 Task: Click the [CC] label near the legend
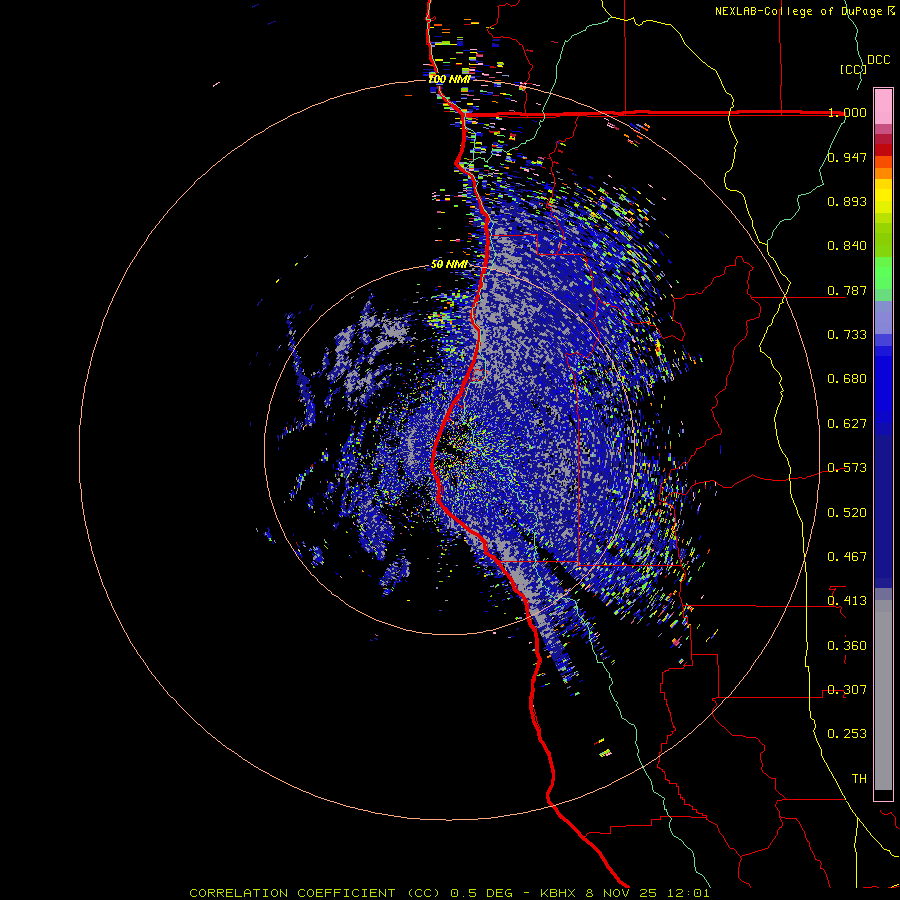point(852,69)
